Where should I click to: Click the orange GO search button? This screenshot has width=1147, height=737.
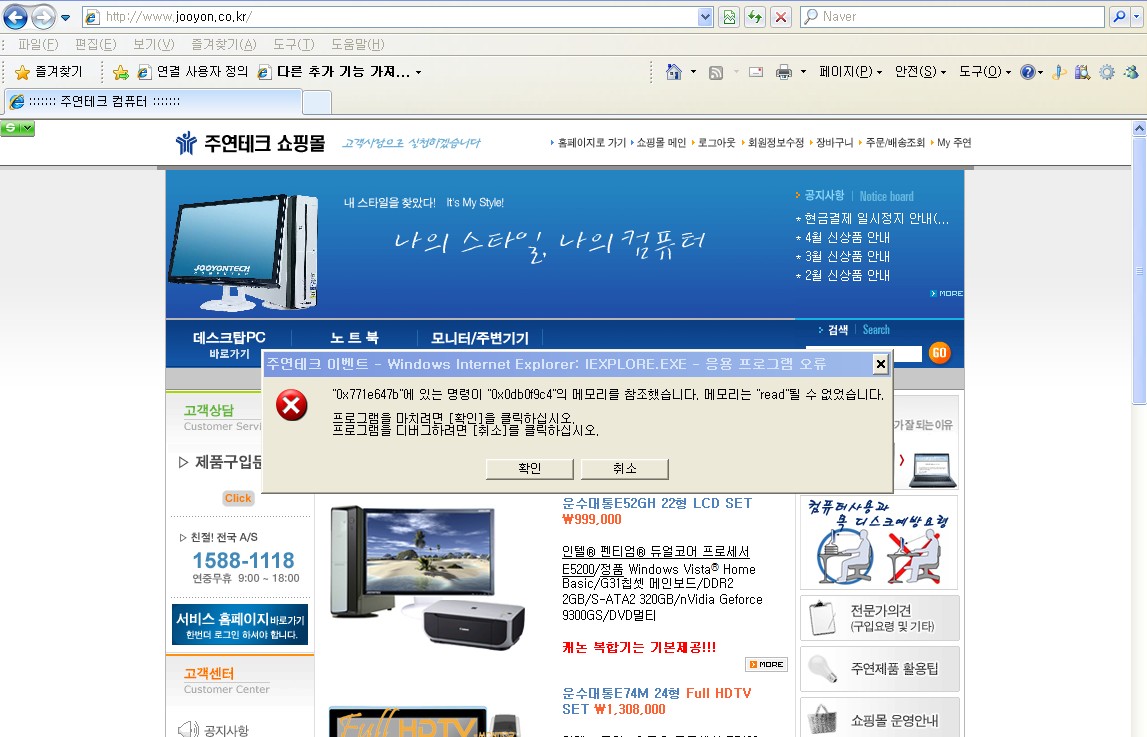coord(939,353)
